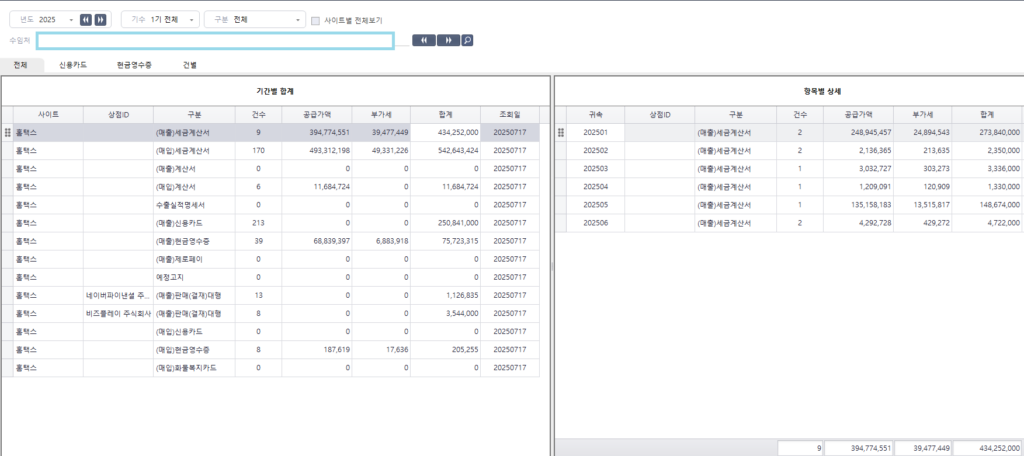Open the 년도 2025 dropdown
This screenshot has width=1024, height=456.
point(45,20)
